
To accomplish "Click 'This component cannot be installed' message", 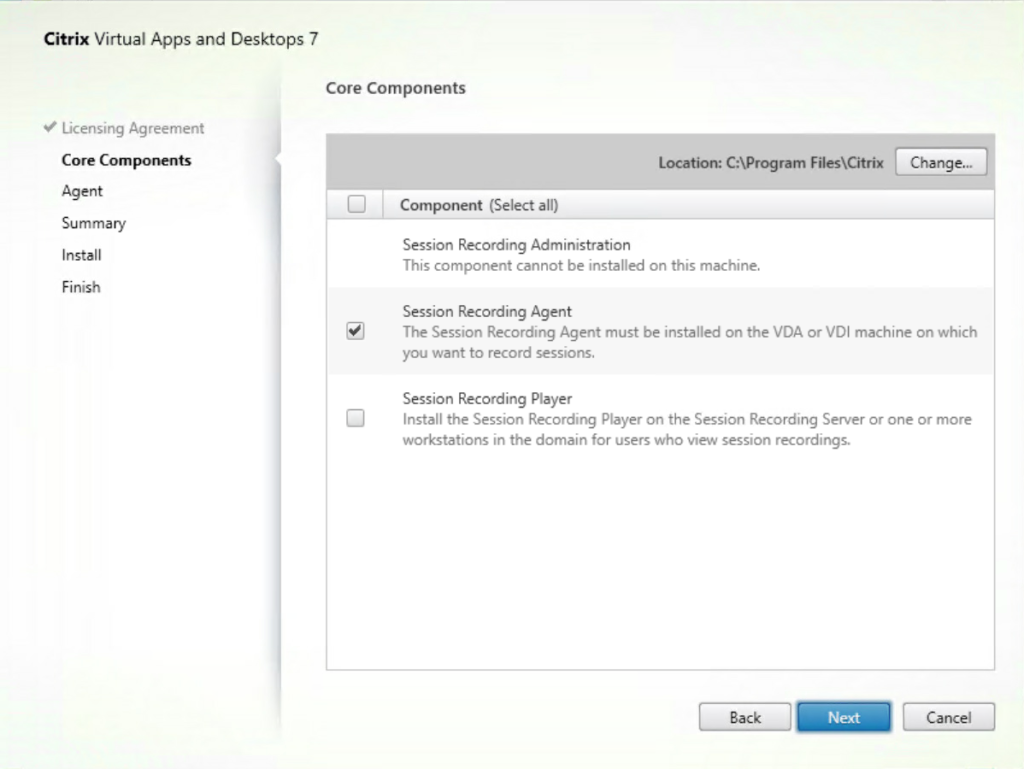I will coord(581,266).
